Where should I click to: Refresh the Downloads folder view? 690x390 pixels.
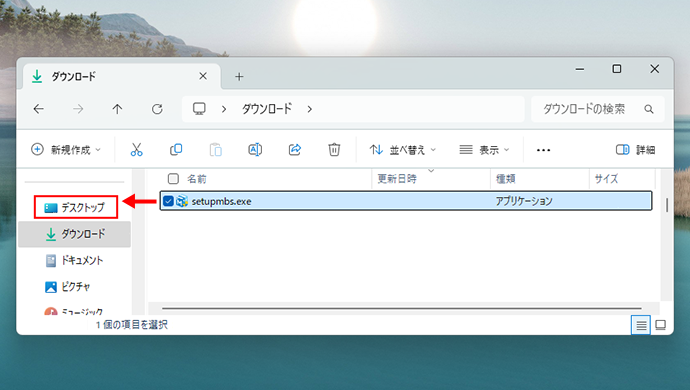click(x=157, y=109)
